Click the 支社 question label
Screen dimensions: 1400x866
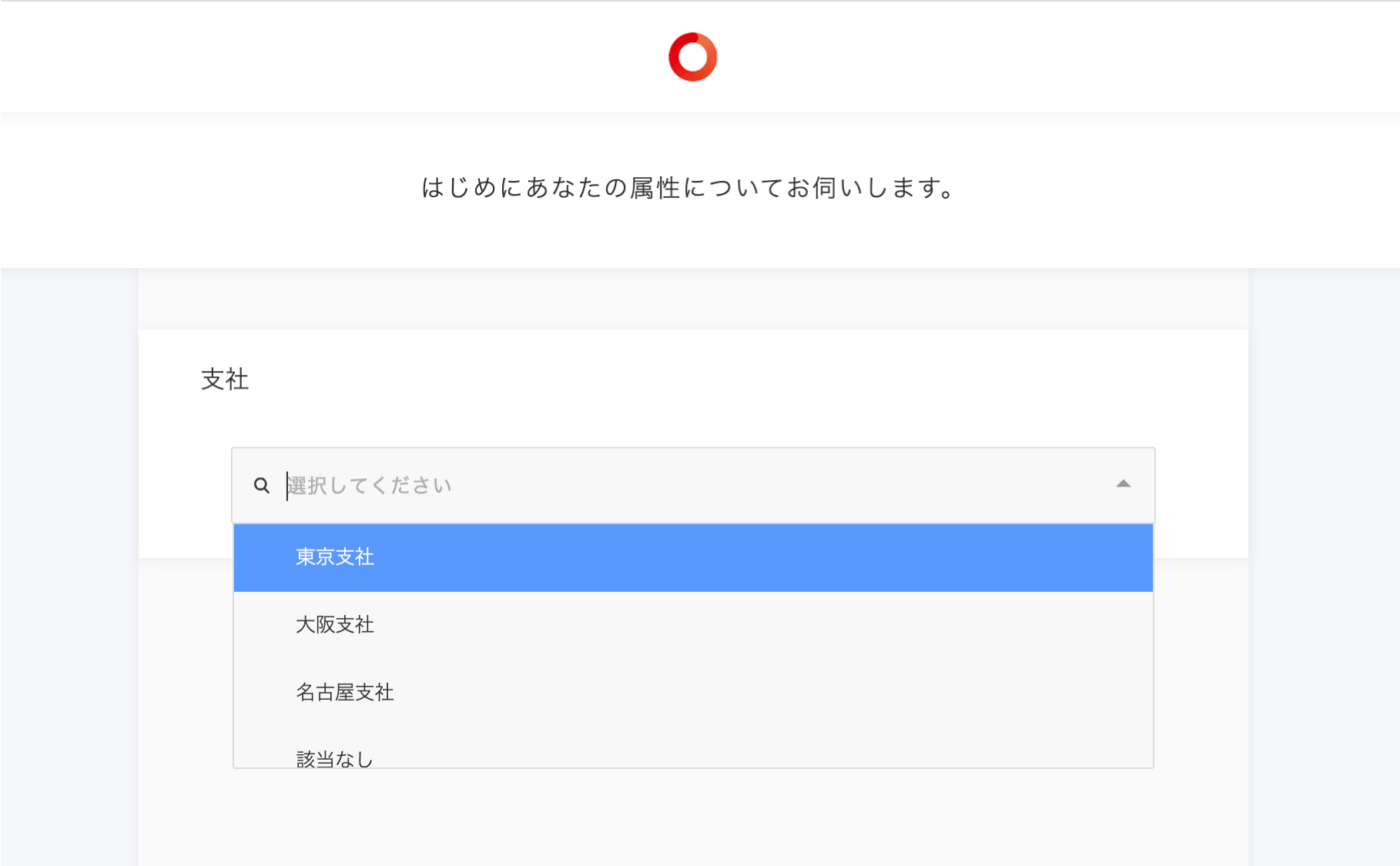click(x=225, y=380)
